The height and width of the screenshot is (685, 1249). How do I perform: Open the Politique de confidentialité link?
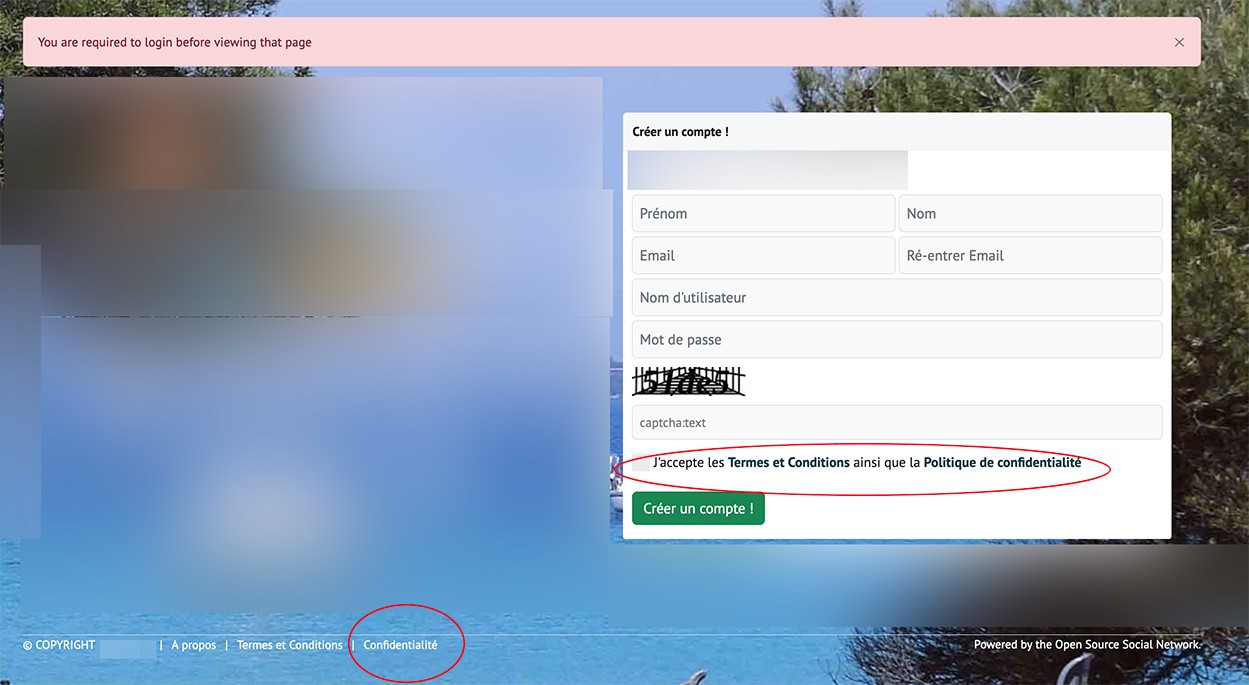tap(1002, 463)
